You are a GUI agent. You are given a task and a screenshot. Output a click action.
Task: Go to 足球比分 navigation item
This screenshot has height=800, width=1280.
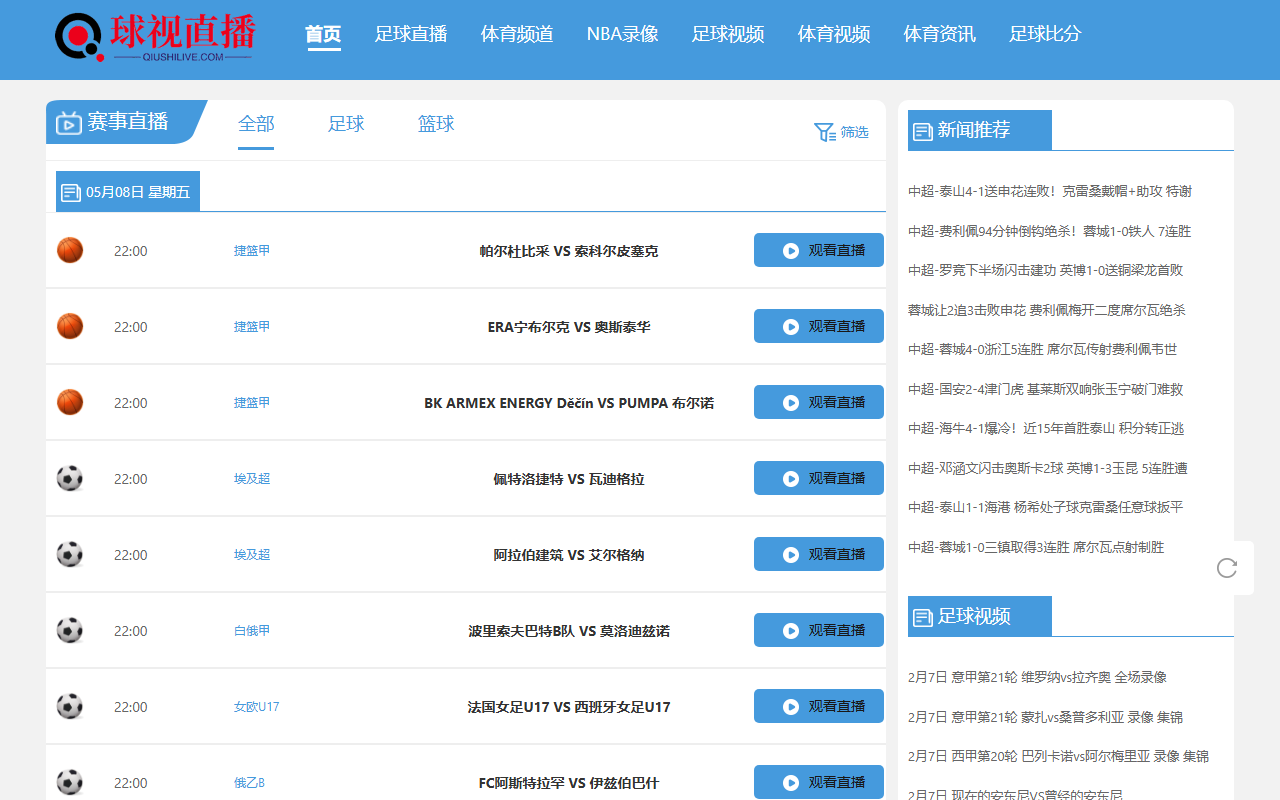click(x=1046, y=34)
